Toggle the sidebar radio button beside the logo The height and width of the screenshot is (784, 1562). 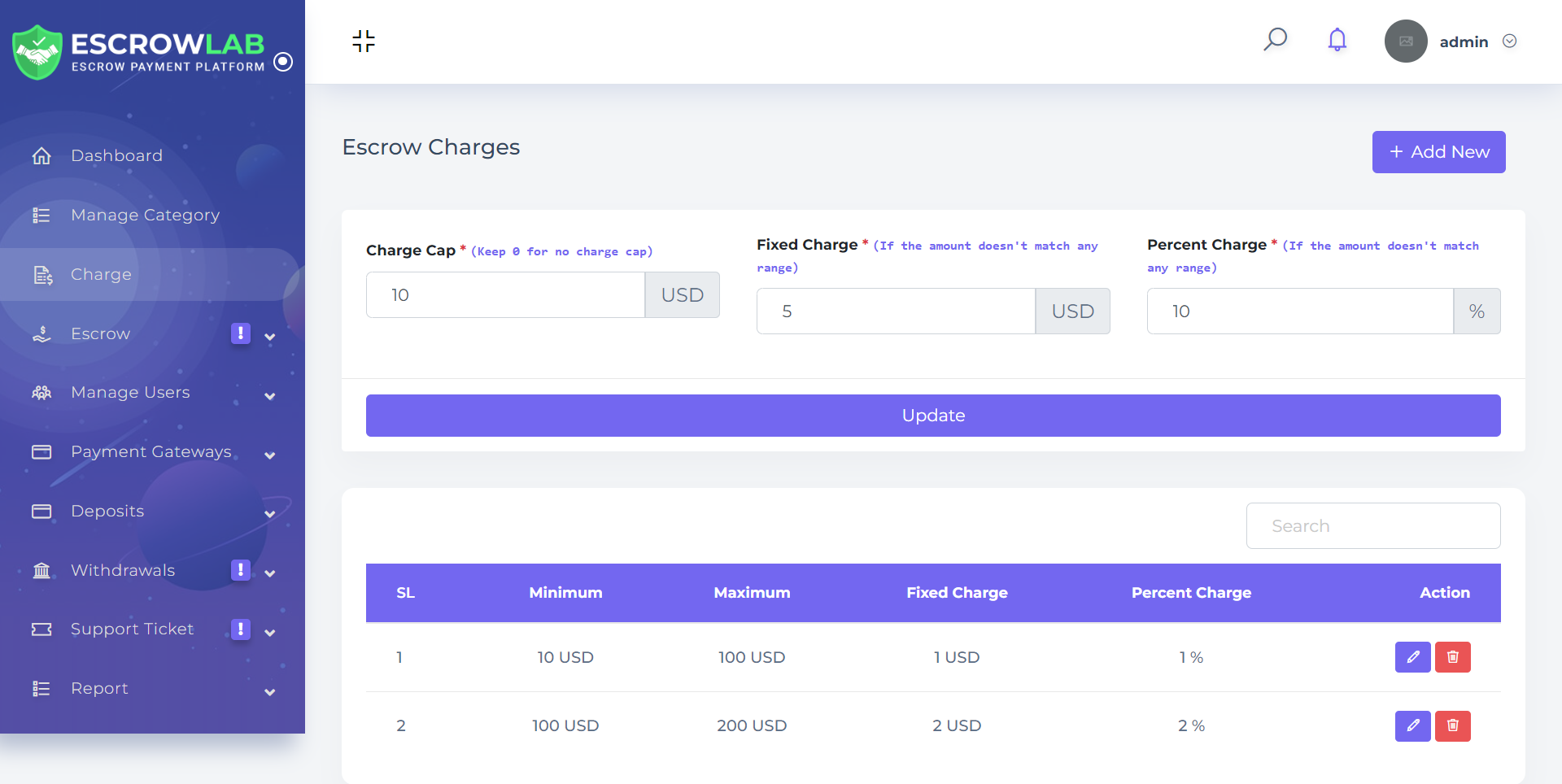tap(283, 62)
